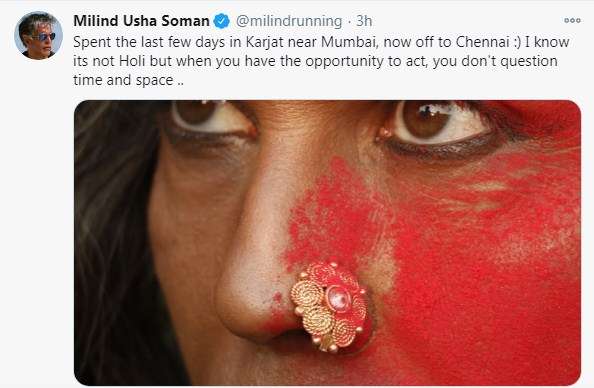This screenshot has height=388, width=594.
Task: Click the 'time and space ..' text line
Action: [128, 80]
